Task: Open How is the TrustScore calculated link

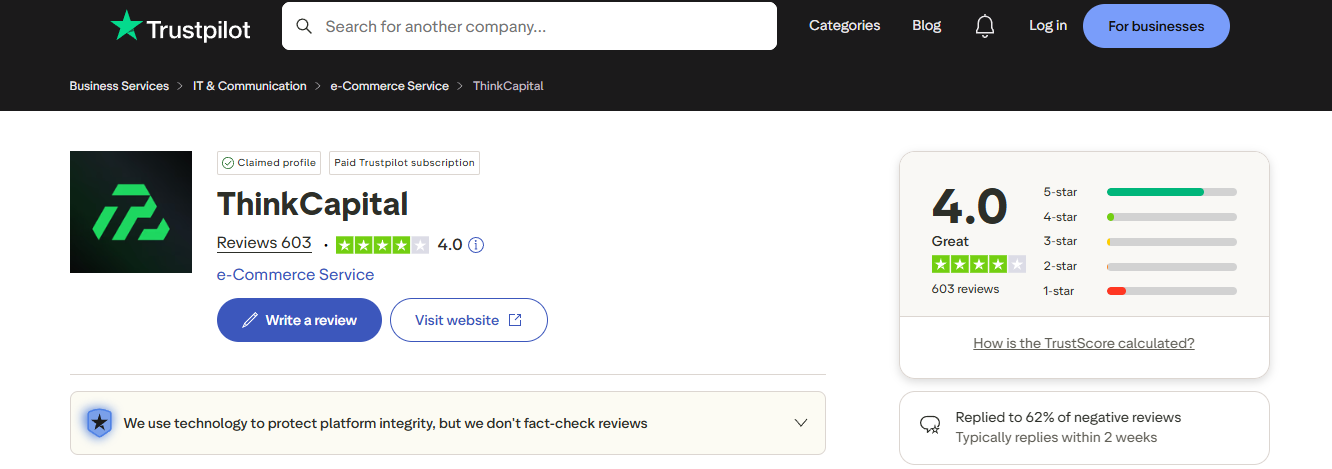Action: 1084,343
